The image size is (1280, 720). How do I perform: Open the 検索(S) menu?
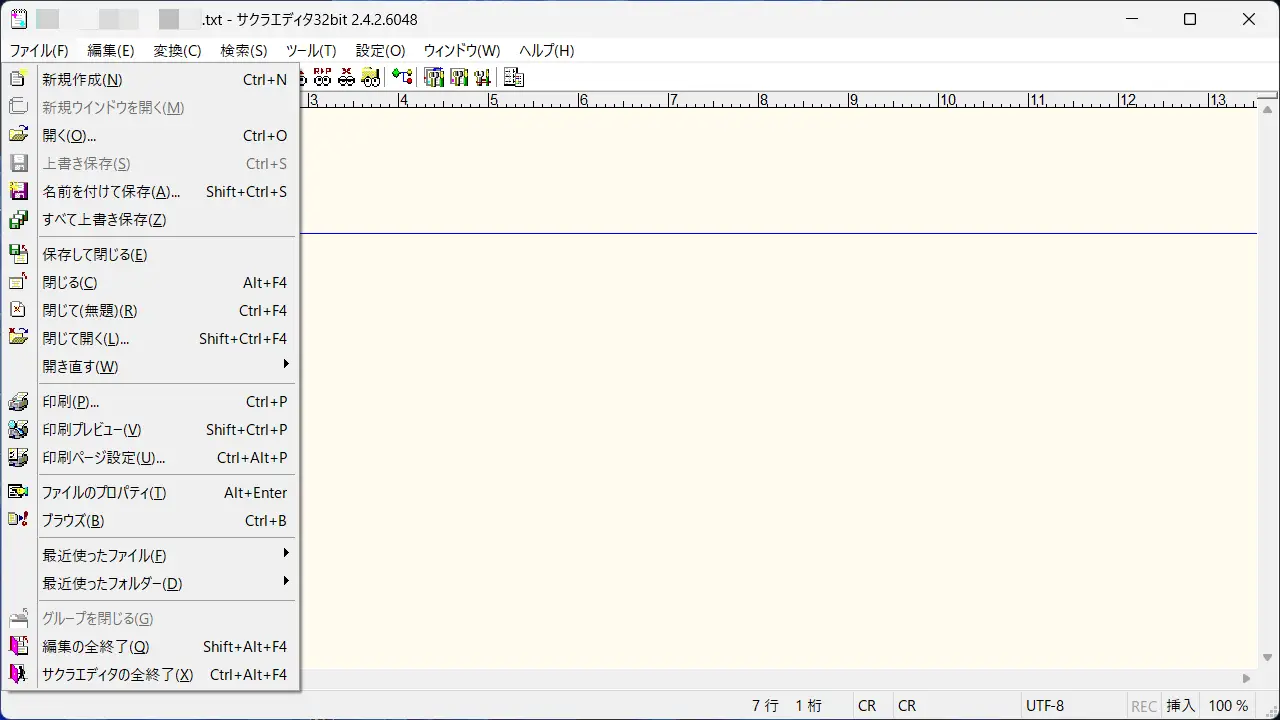click(x=243, y=51)
